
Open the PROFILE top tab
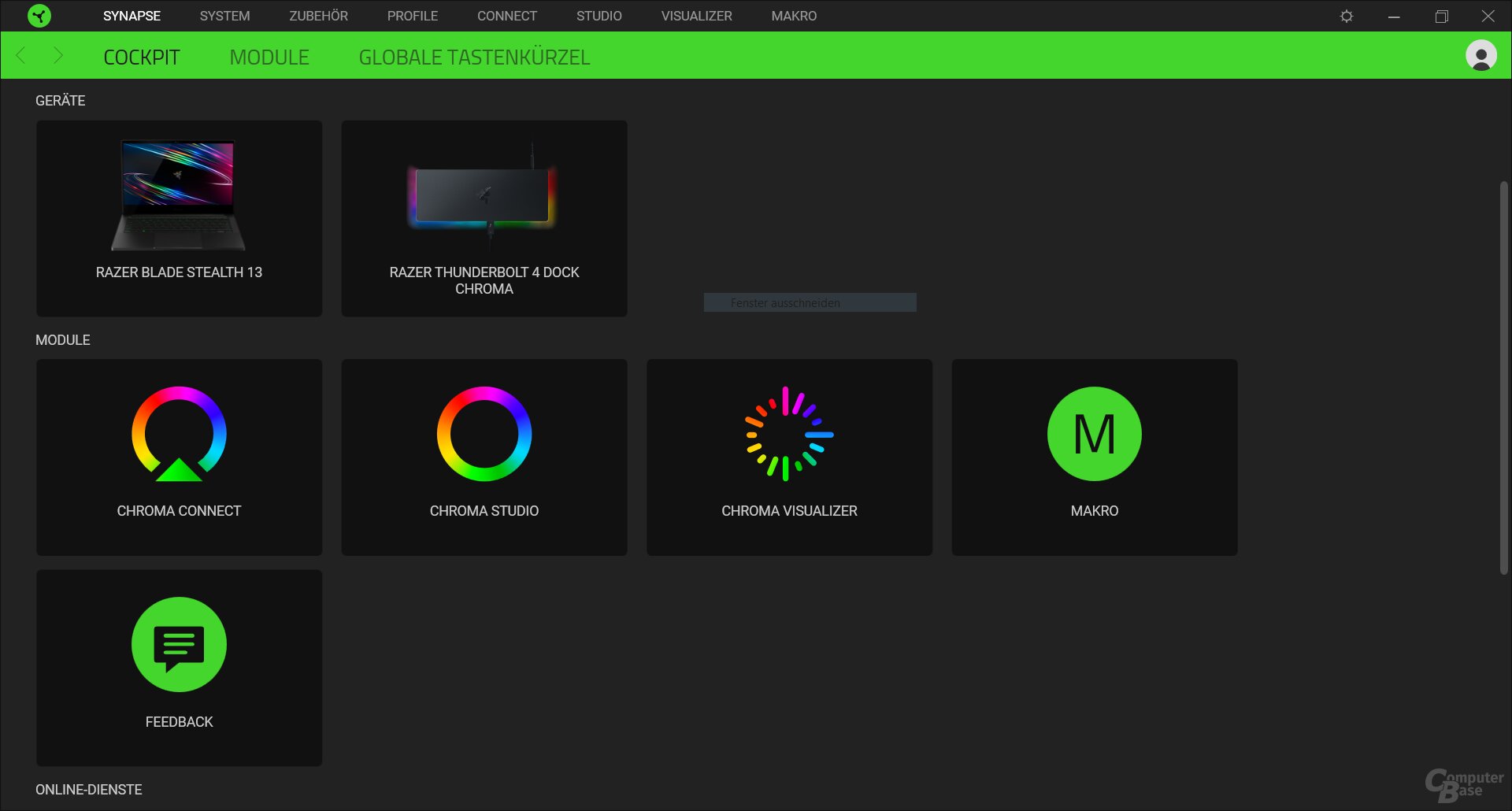pyautogui.click(x=412, y=16)
